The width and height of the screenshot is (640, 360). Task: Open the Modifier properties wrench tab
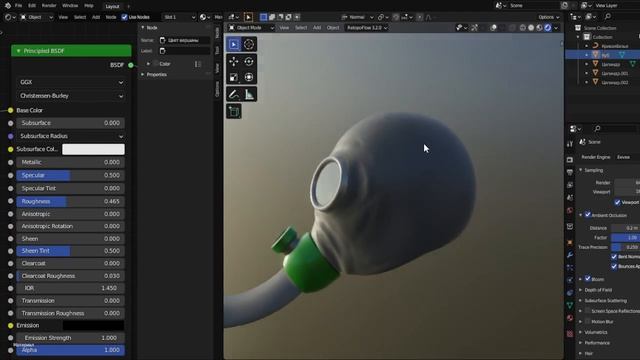(570, 255)
